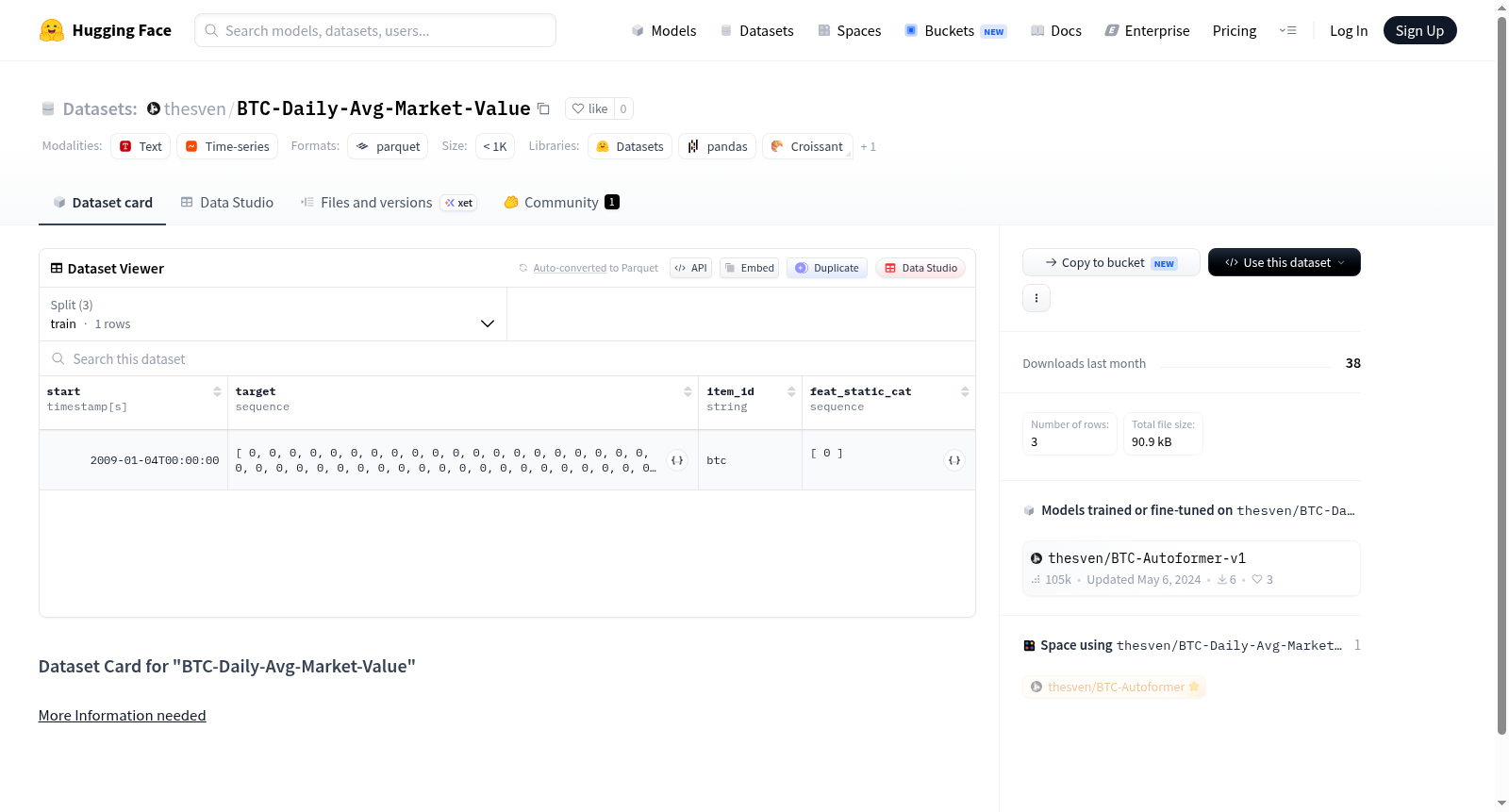Image resolution: width=1509 pixels, height=812 pixels.
Task: Open the three-dot more options button
Action: [1036, 298]
